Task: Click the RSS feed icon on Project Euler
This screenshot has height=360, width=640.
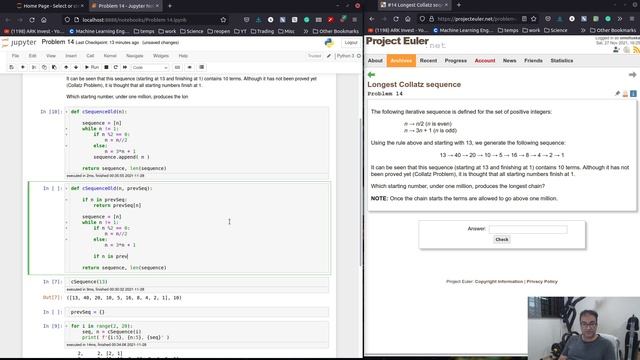Action: click(x=636, y=50)
